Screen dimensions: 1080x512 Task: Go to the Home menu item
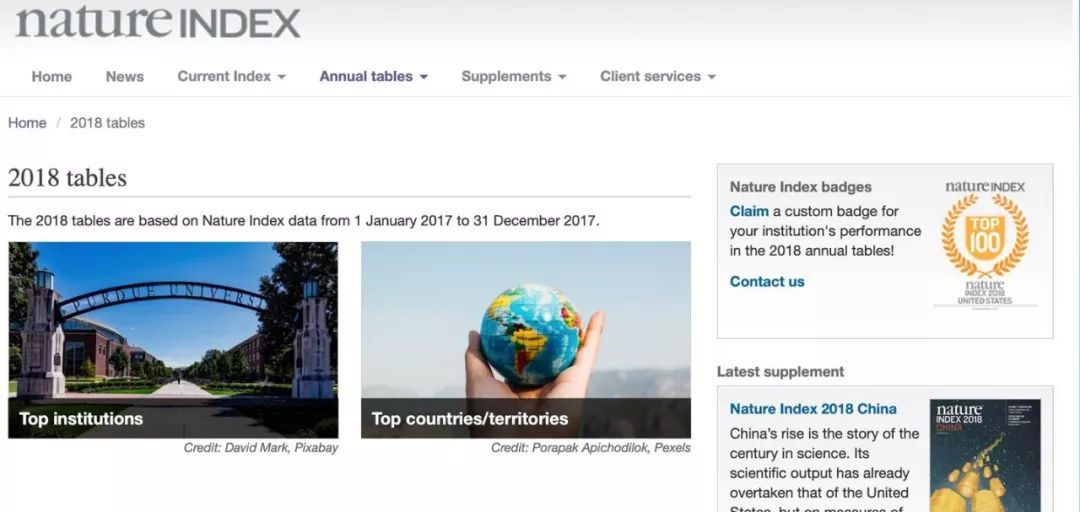tap(52, 76)
